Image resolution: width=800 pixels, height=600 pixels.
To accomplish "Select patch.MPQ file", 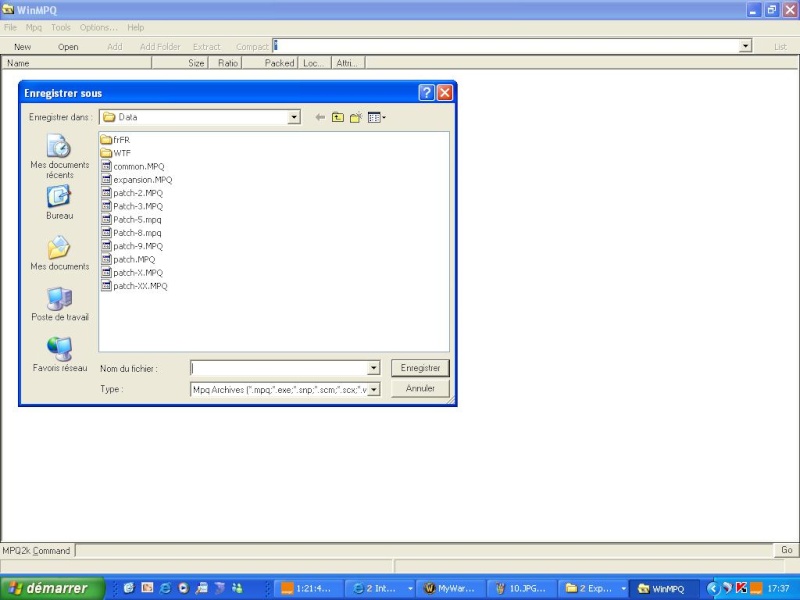I will (128, 259).
